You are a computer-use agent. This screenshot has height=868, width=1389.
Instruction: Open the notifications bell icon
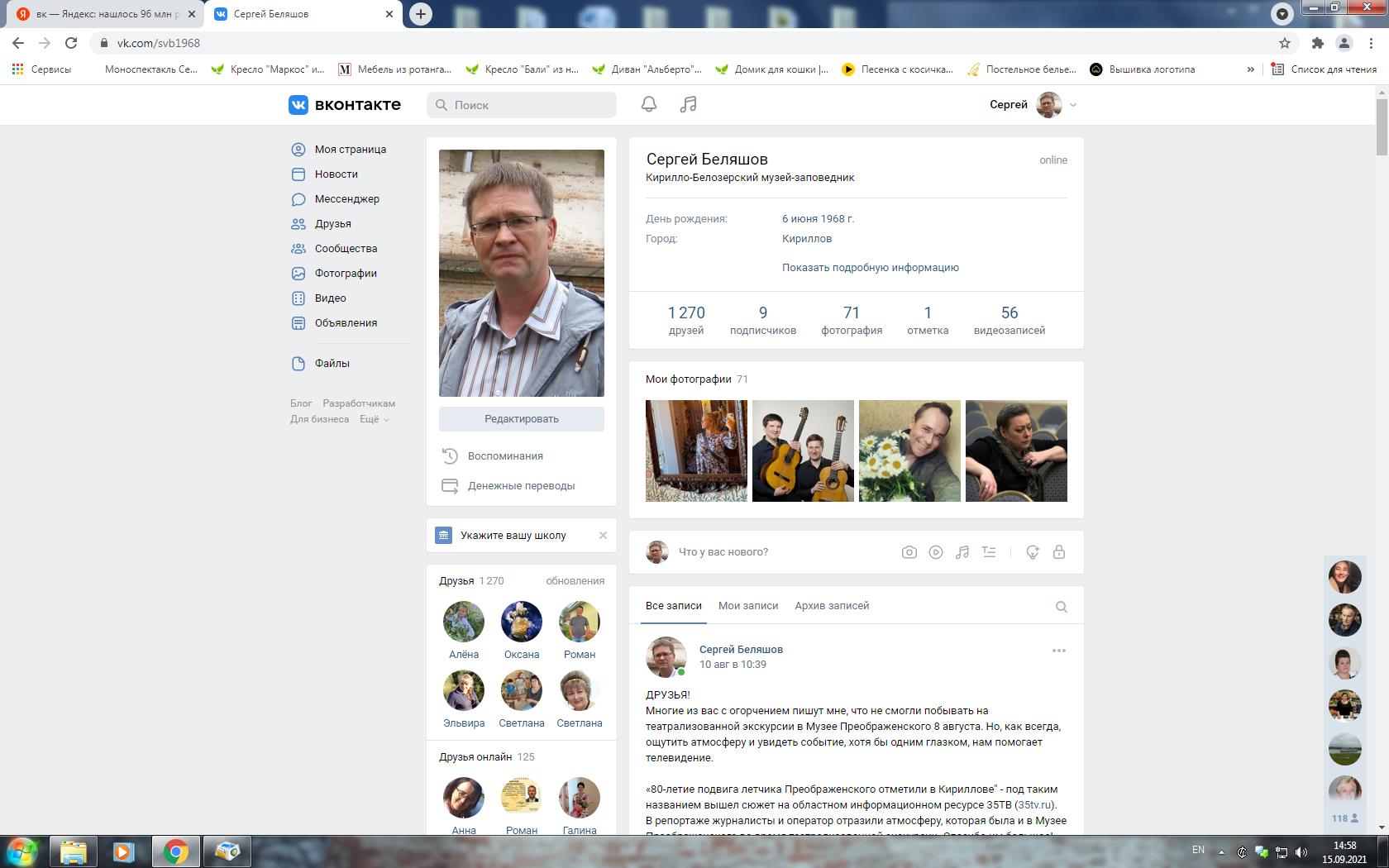click(649, 104)
